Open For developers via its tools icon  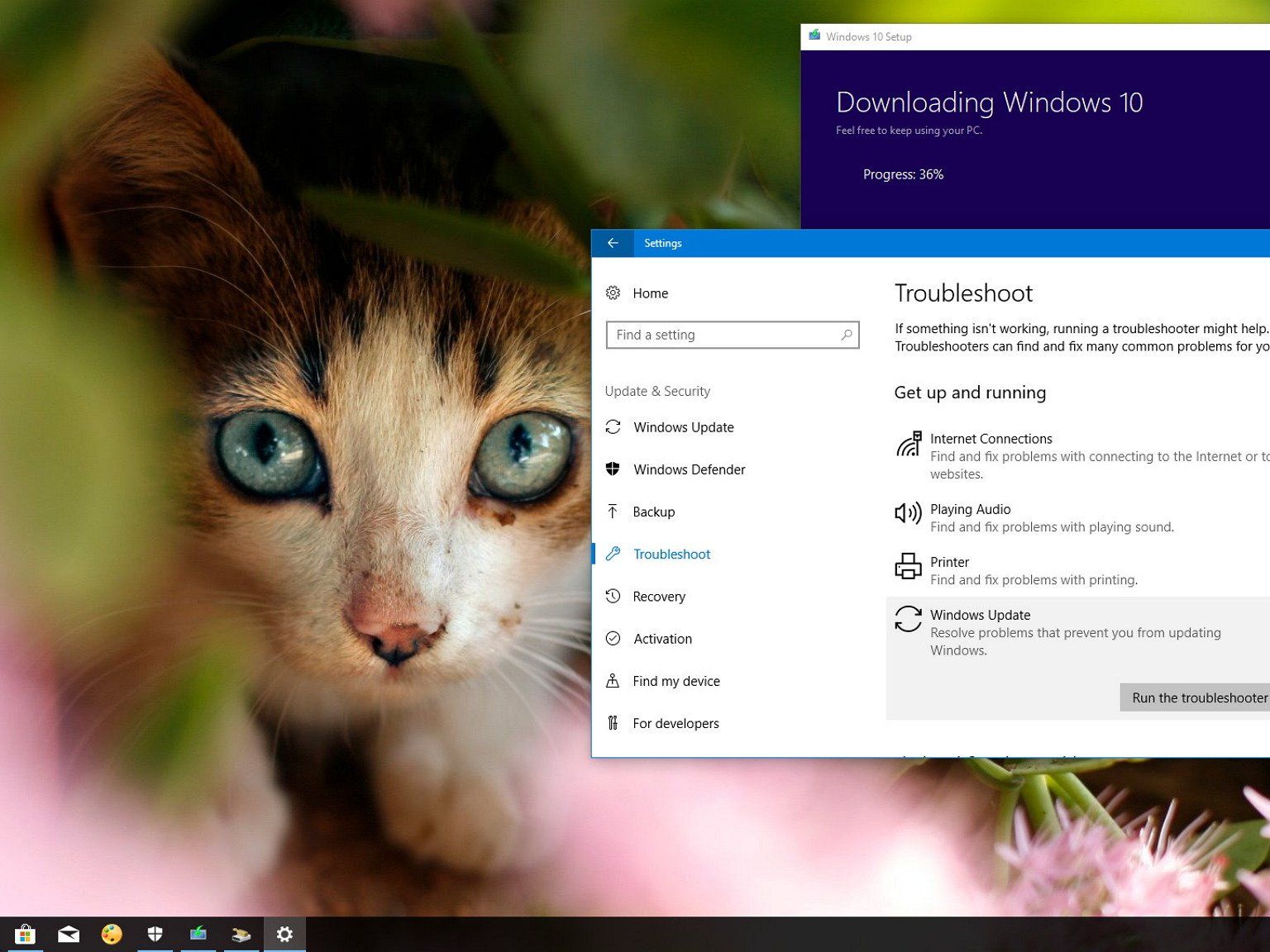pos(613,723)
